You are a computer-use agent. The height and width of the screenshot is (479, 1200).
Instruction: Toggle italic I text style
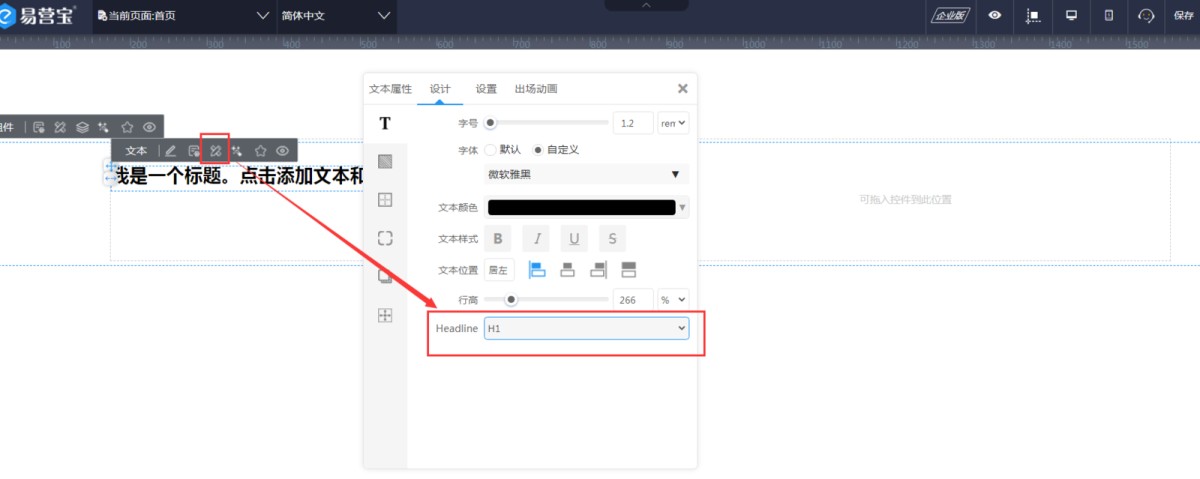pyautogui.click(x=536, y=239)
